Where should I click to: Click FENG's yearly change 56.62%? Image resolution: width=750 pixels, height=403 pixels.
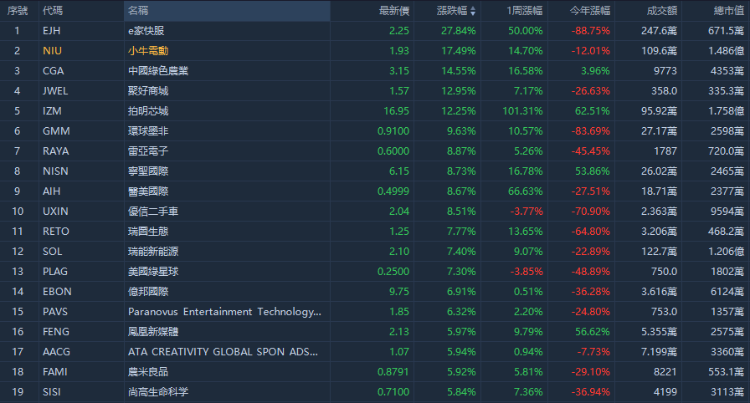tap(593, 332)
